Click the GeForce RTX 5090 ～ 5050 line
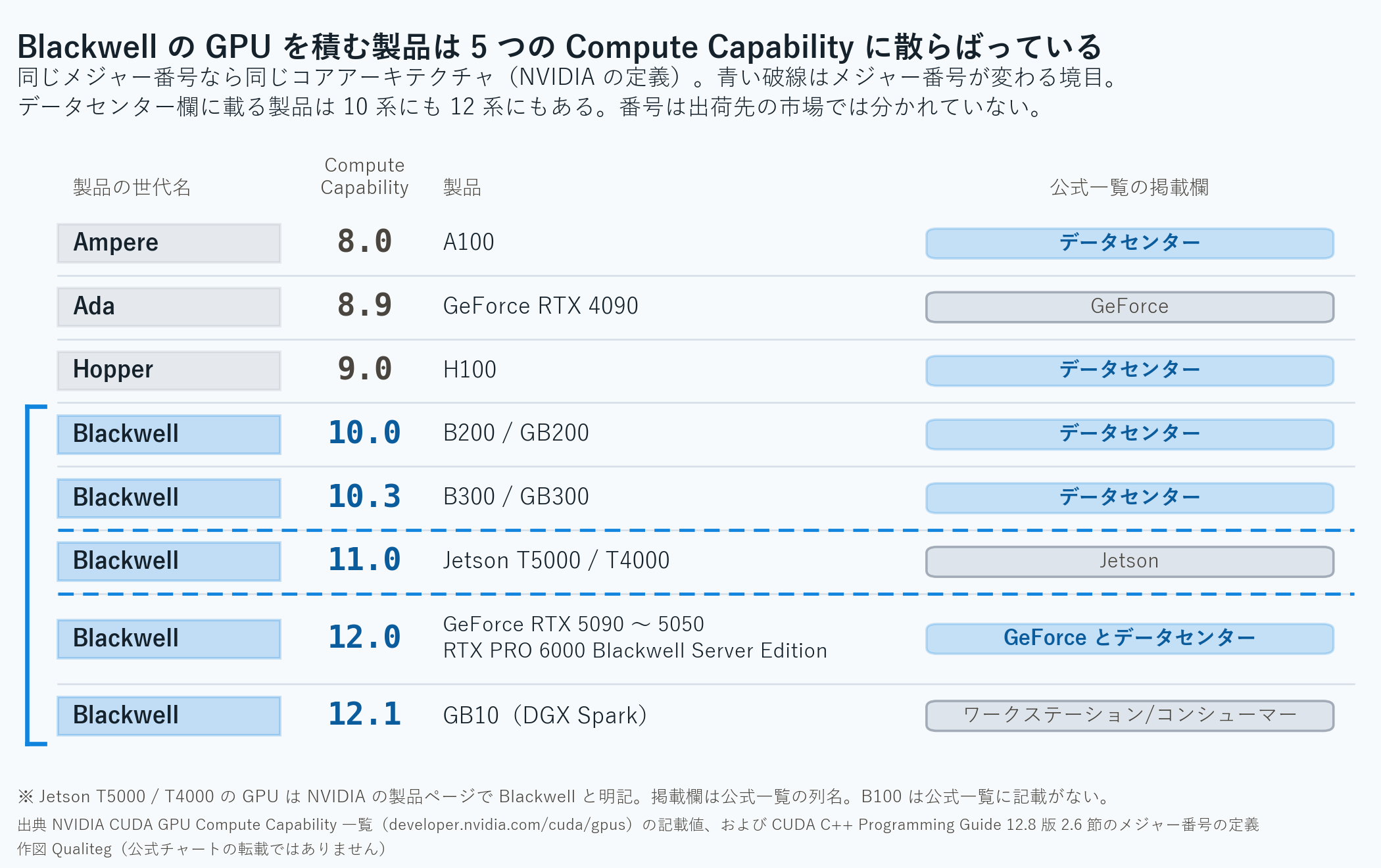 click(573, 624)
